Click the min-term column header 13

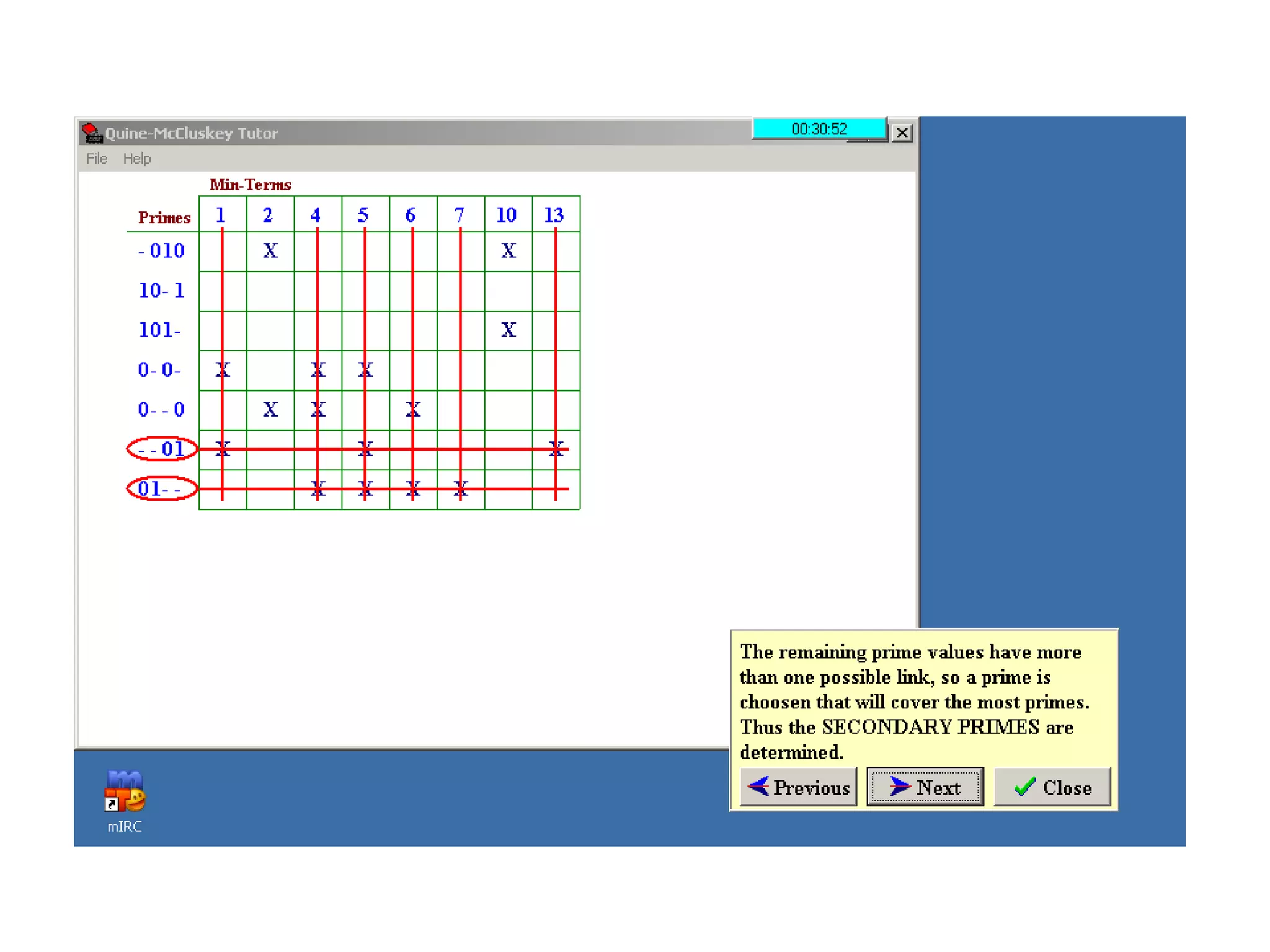click(x=554, y=215)
